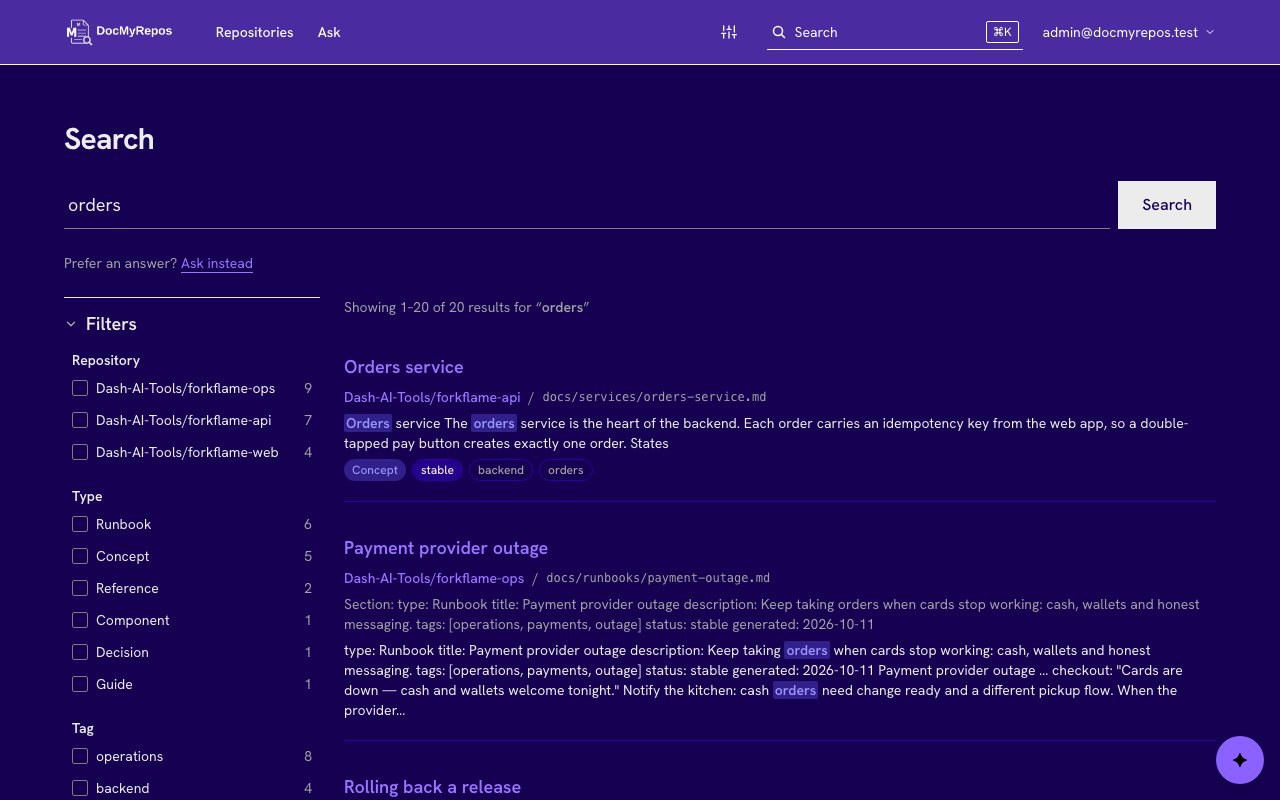Click the Search button next to query
1280x800 pixels.
(x=1167, y=205)
